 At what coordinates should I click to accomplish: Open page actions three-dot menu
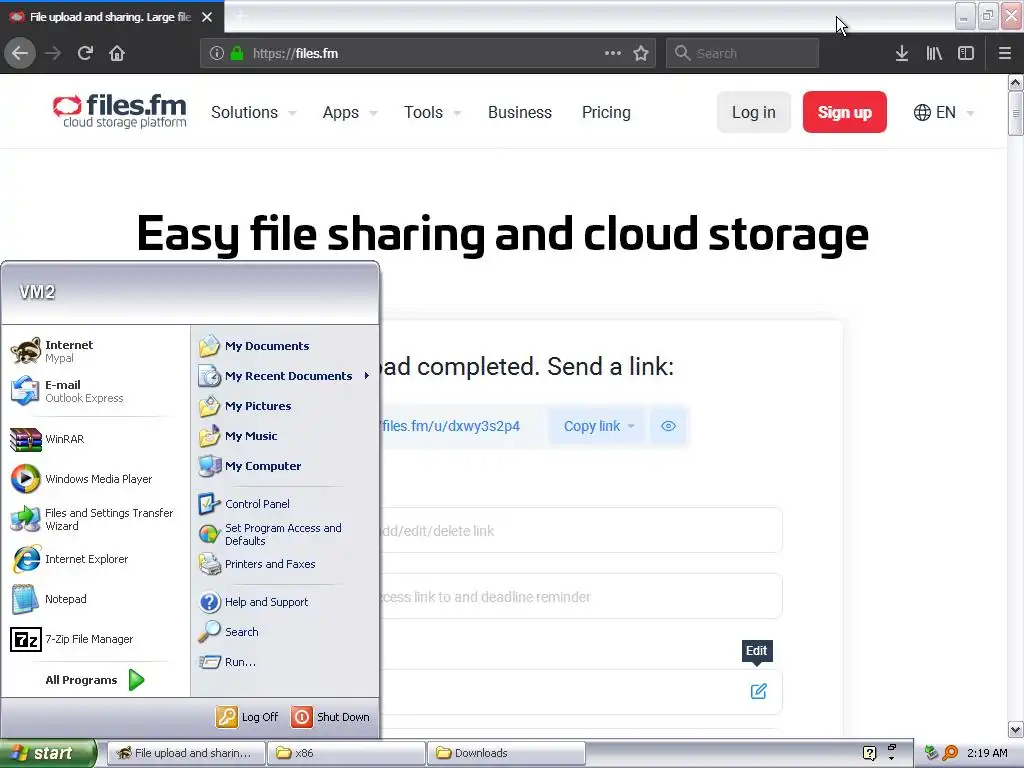(x=613, y=54)
